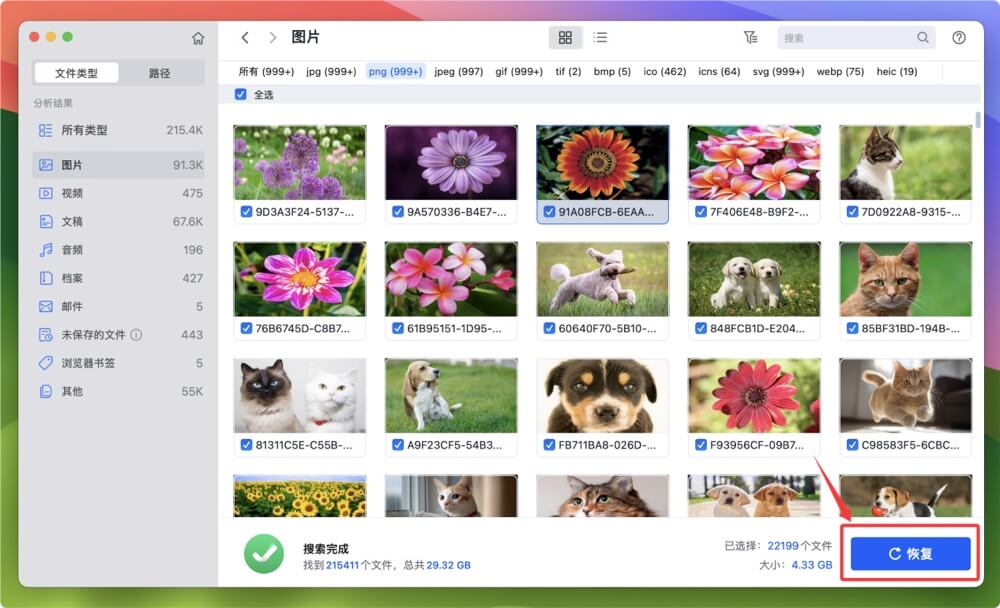Uncheck the 9D3A3F24 purple flower image
This screenshot has width=1000, height=608.
click(247, 211)
